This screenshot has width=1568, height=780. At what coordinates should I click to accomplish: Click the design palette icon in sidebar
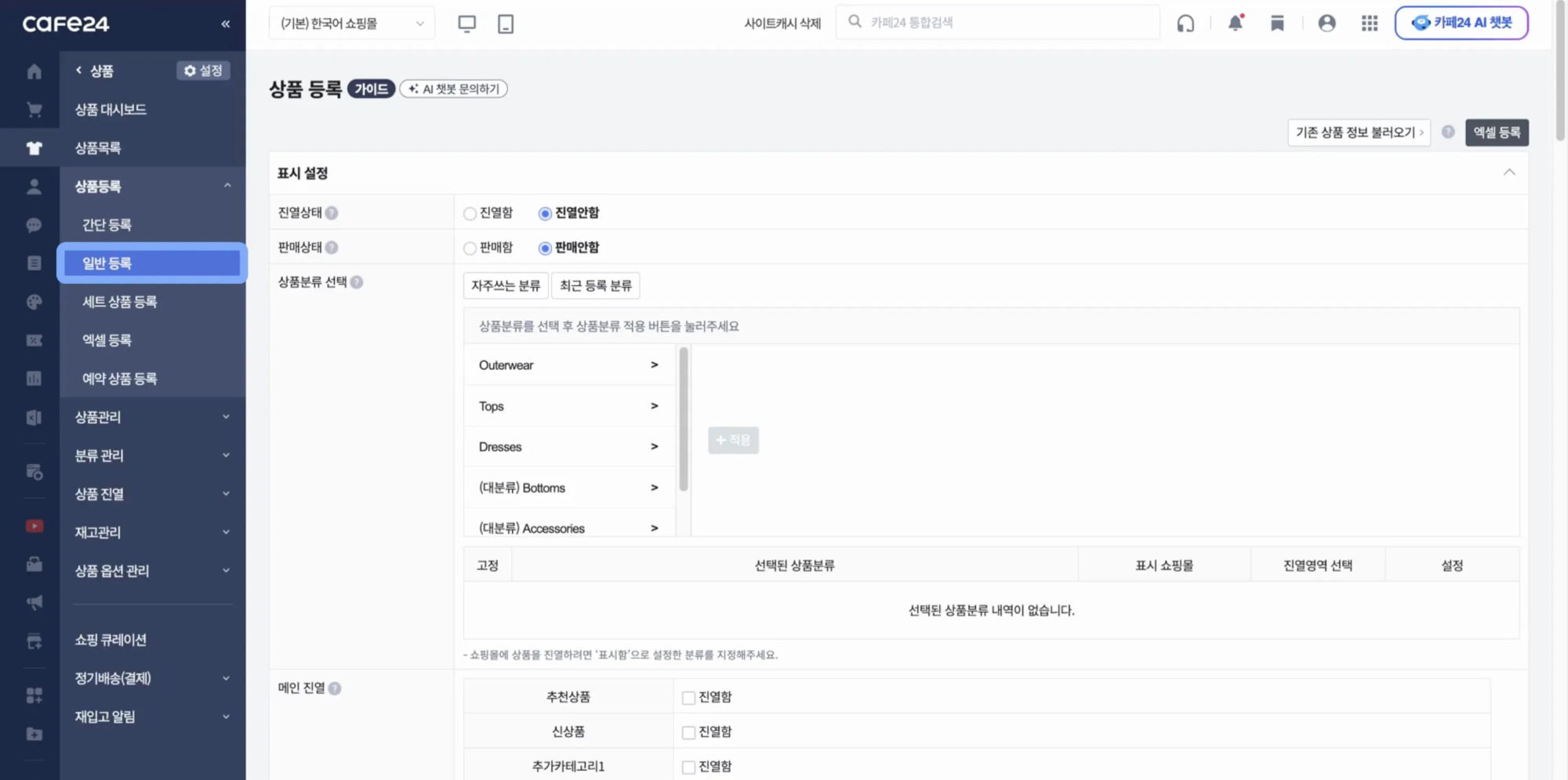[x=33, y=302]
